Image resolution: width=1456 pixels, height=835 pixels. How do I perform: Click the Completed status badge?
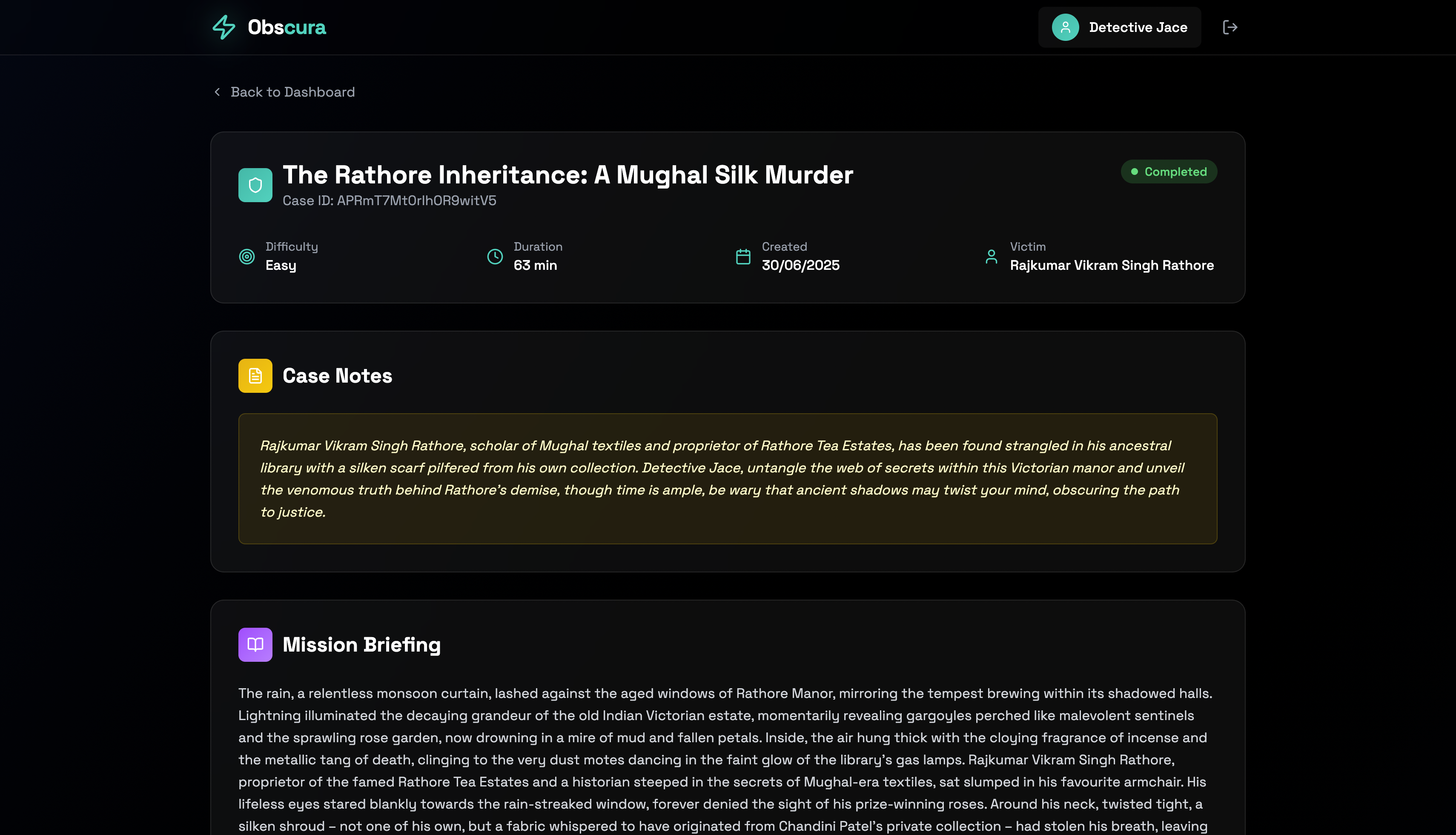coord(1169,172)
